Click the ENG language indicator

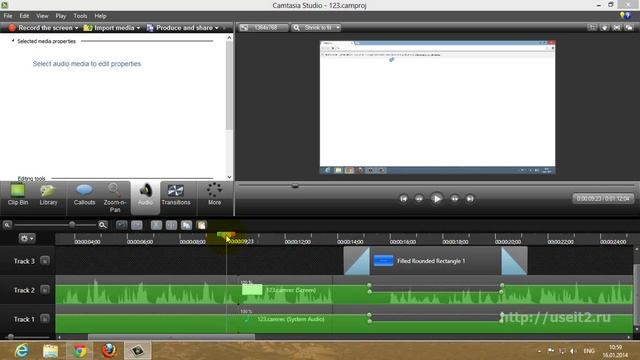(x=589, y=351)
